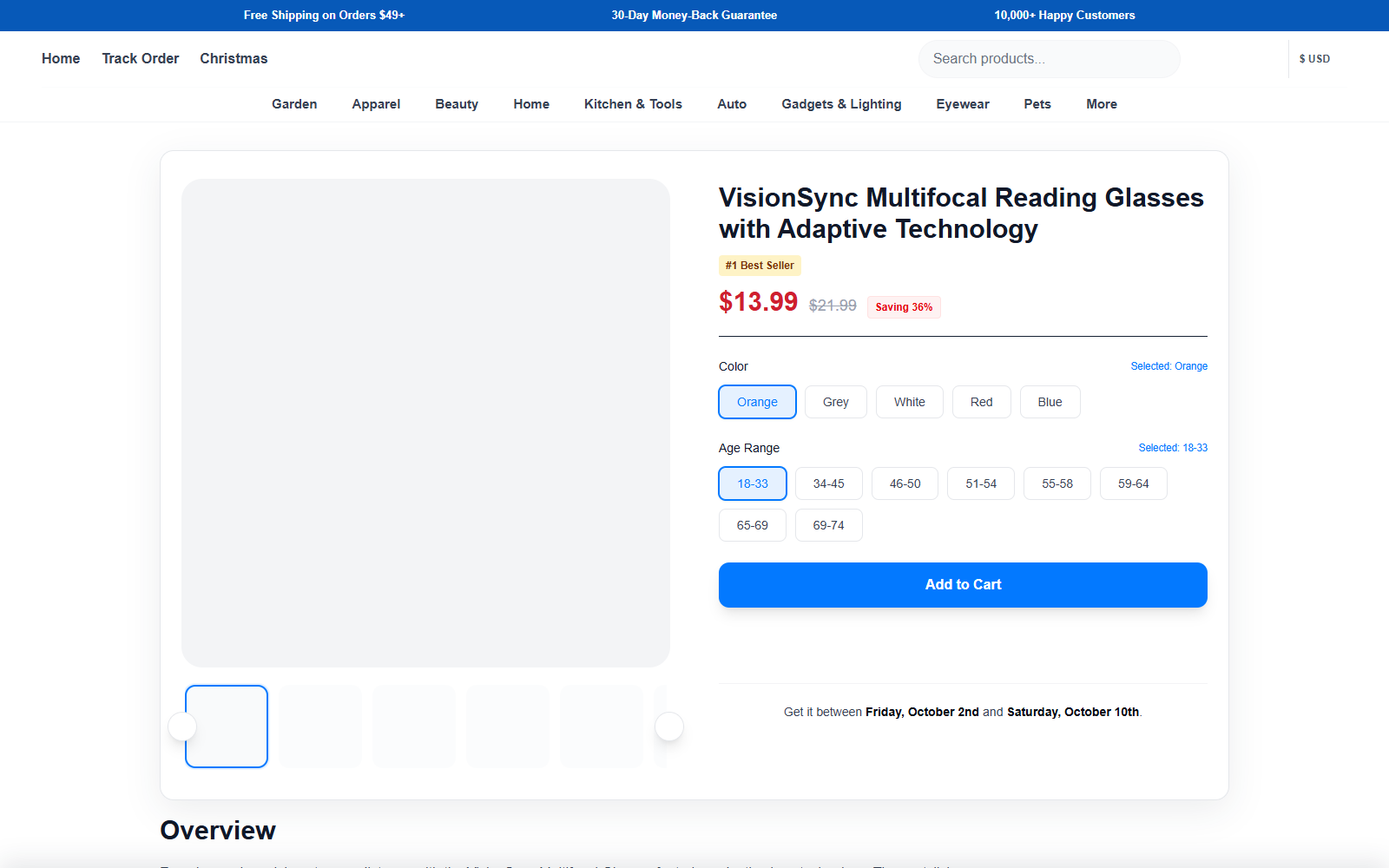Select the Blue color option

pos(1050,402)
